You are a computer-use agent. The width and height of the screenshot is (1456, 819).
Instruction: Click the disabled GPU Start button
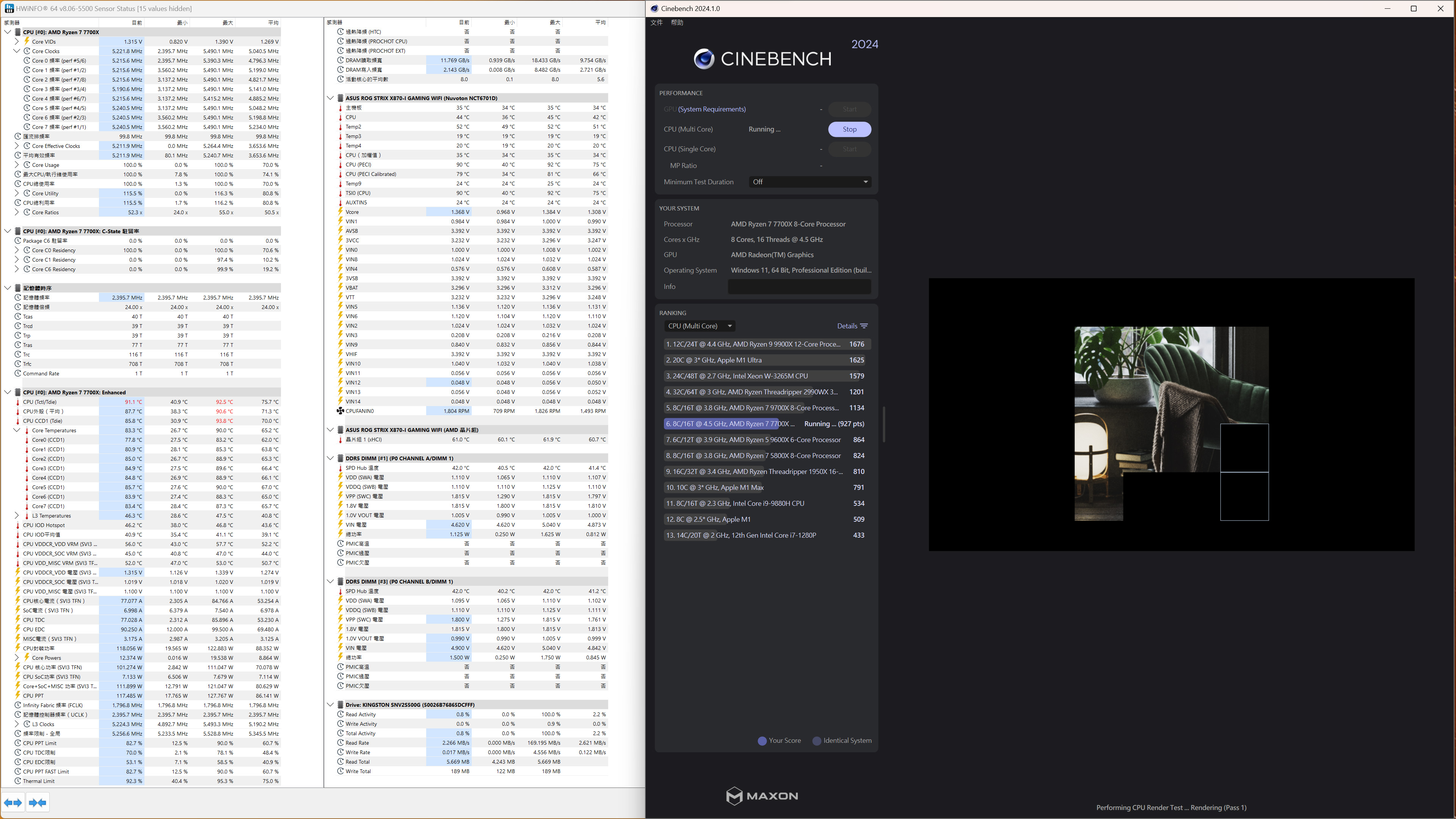pyautogui.click(x=849, y=109)
